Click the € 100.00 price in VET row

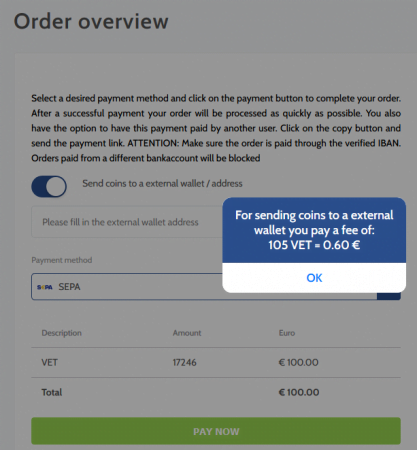299,362
